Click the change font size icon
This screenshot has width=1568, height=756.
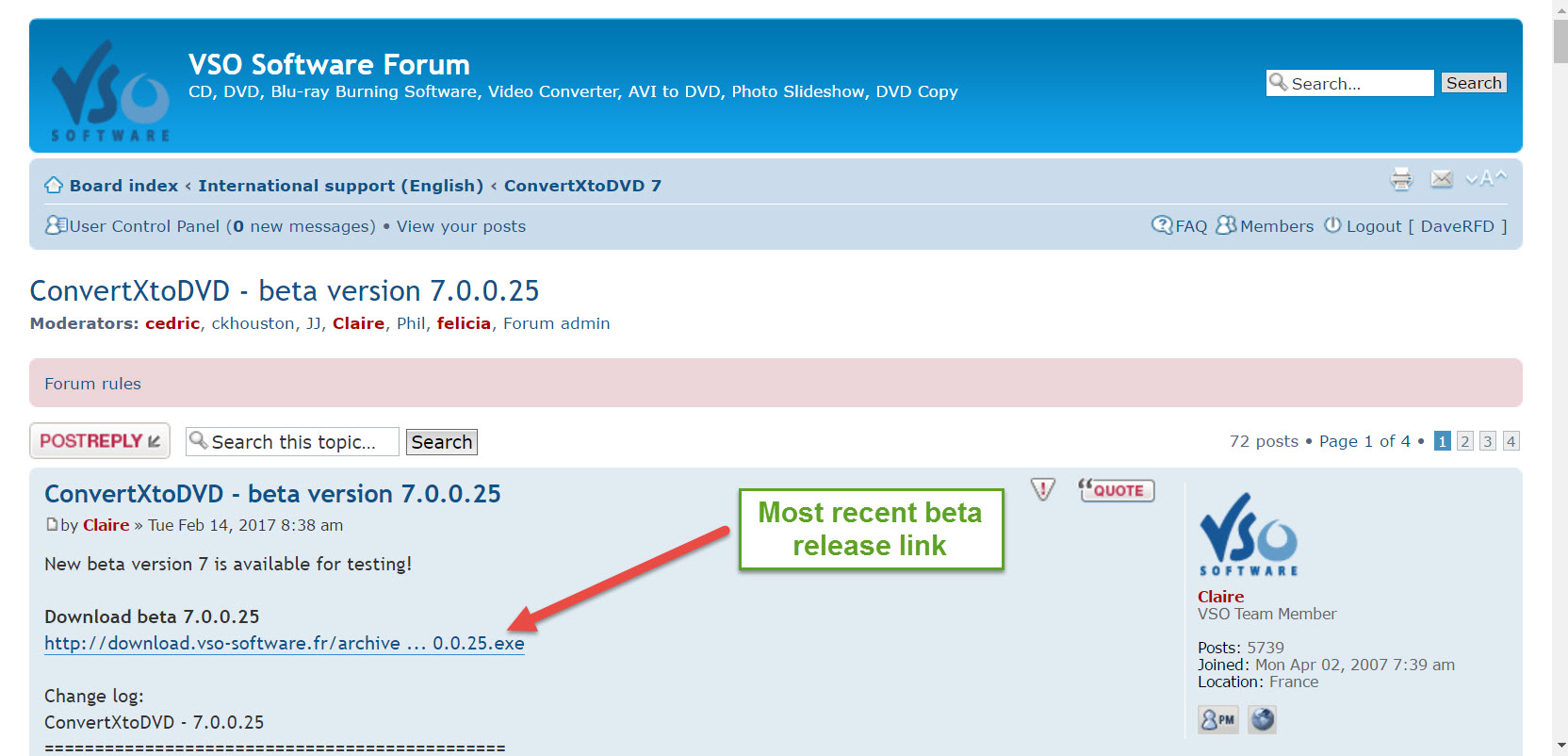point(1486,178)
